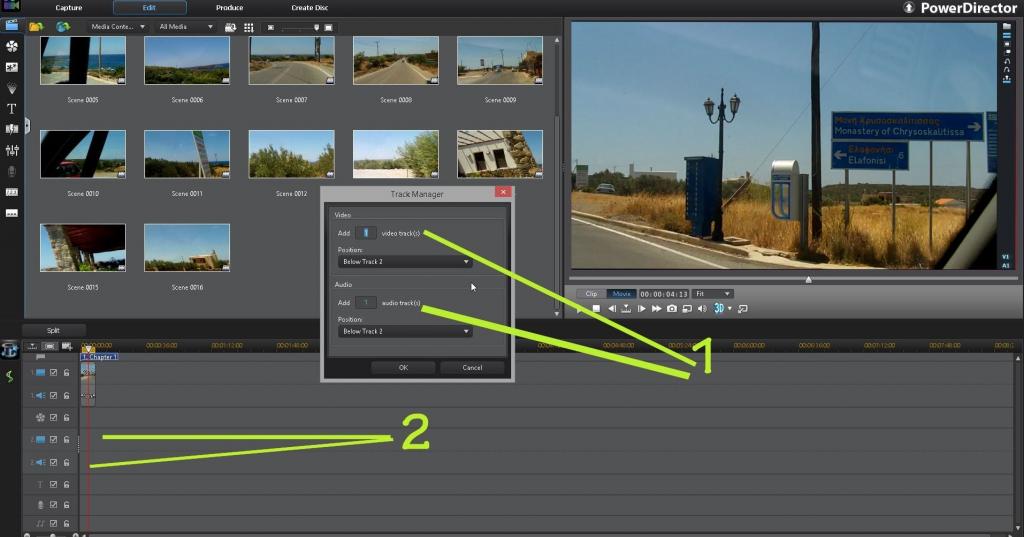
Task: Lock video track 1 with padlock
Action: [x=67, y=373]
